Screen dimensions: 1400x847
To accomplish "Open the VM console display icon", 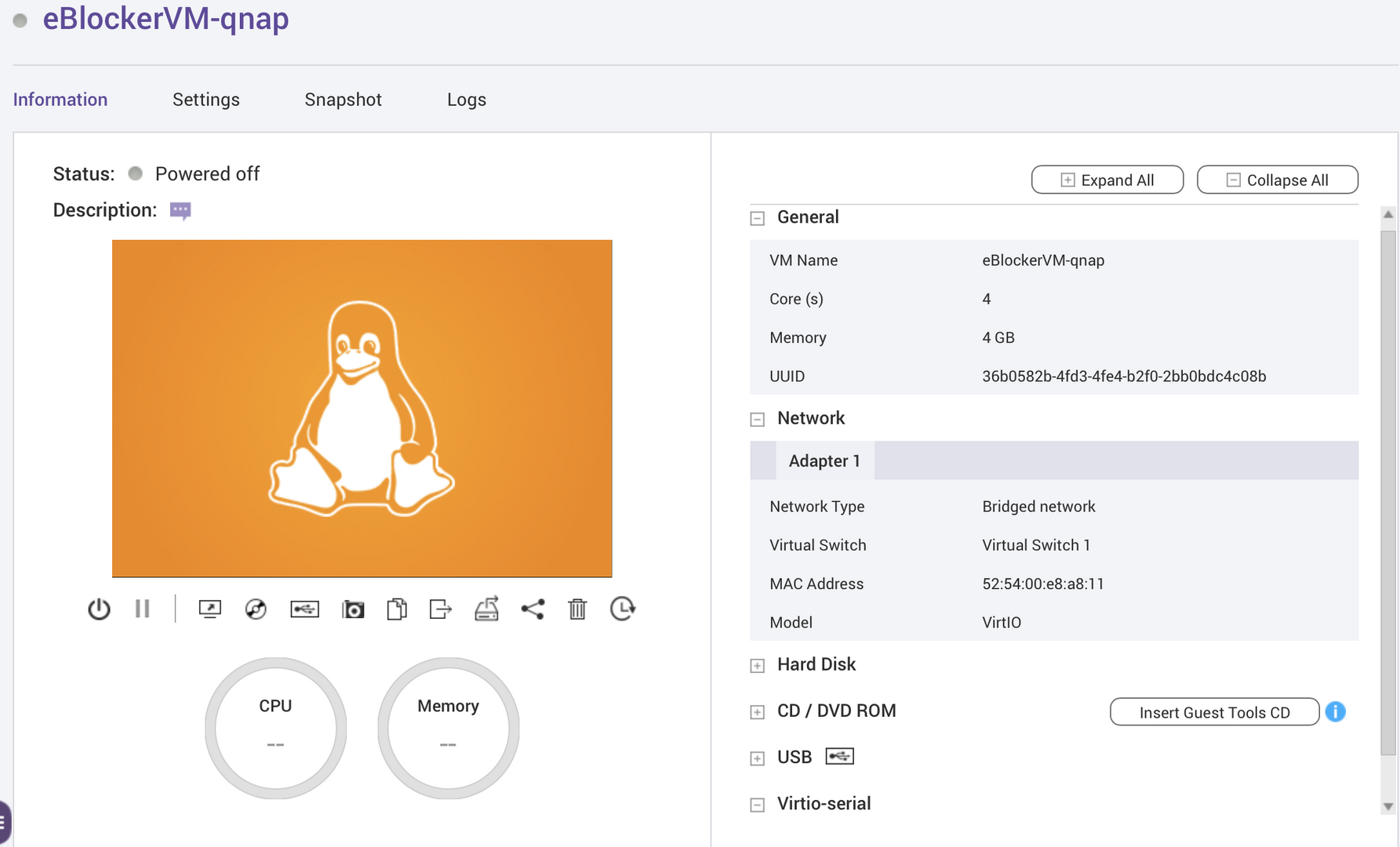I will [210, 609].
